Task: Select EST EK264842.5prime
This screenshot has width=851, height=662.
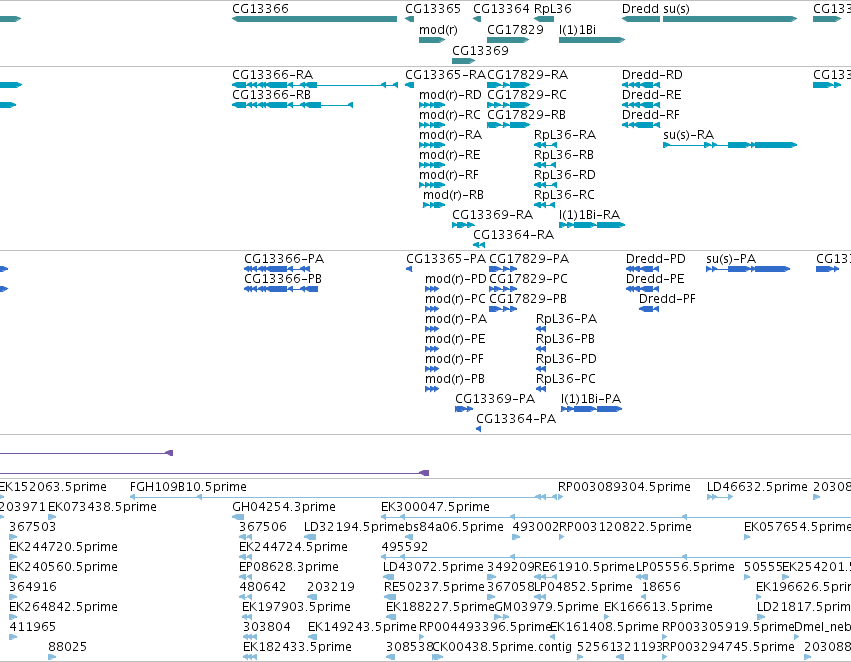Action: (63, 607)
